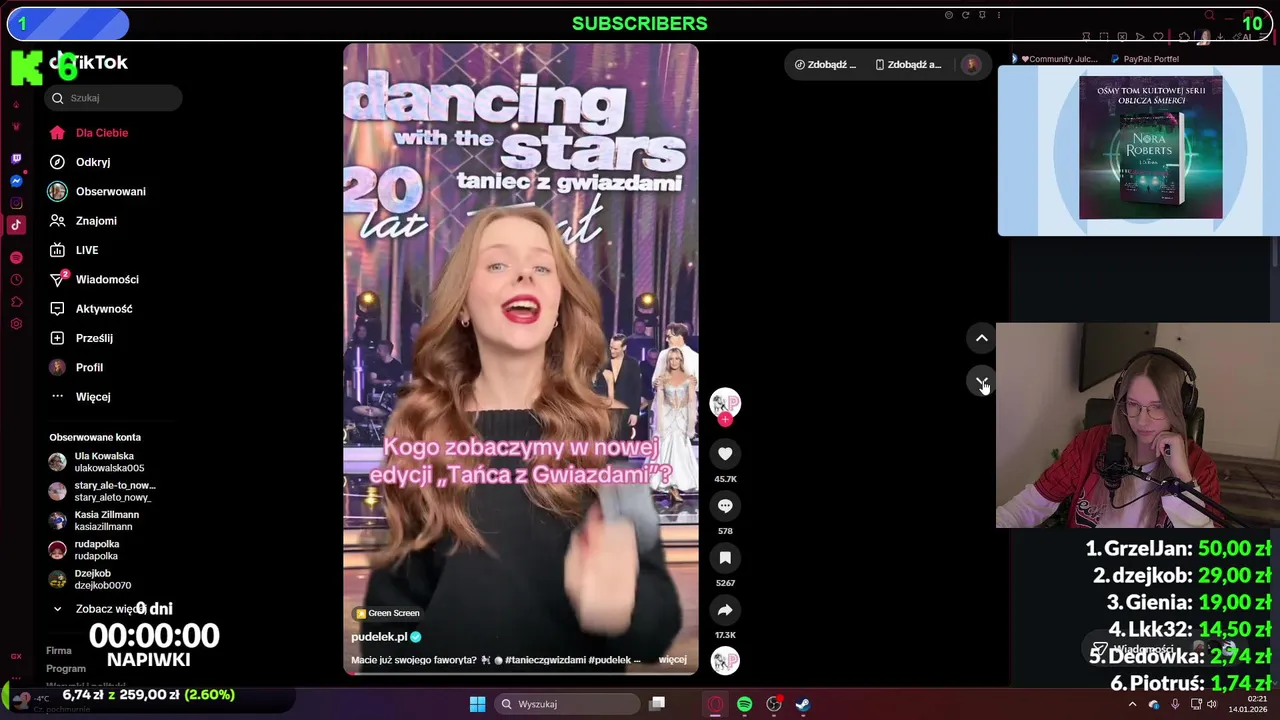The width and height of the screenshot is (1280, 720).
Task: Open Instagram in the browser sidebar
Action: click(16, 203)
